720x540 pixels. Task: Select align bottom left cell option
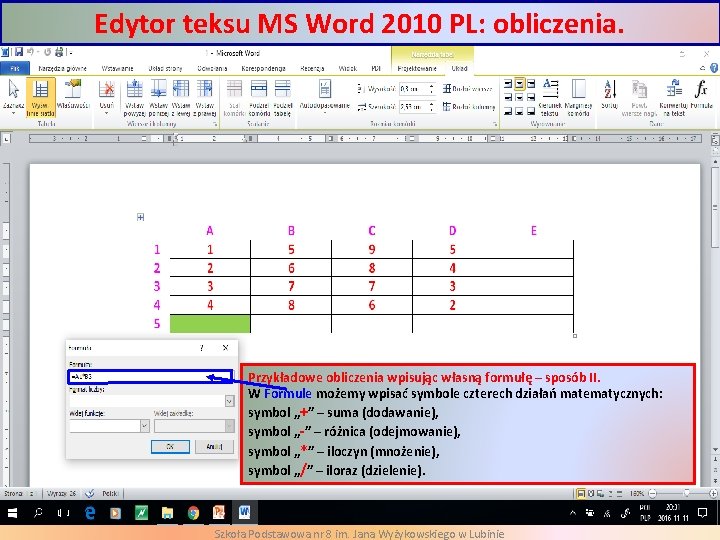508,111
